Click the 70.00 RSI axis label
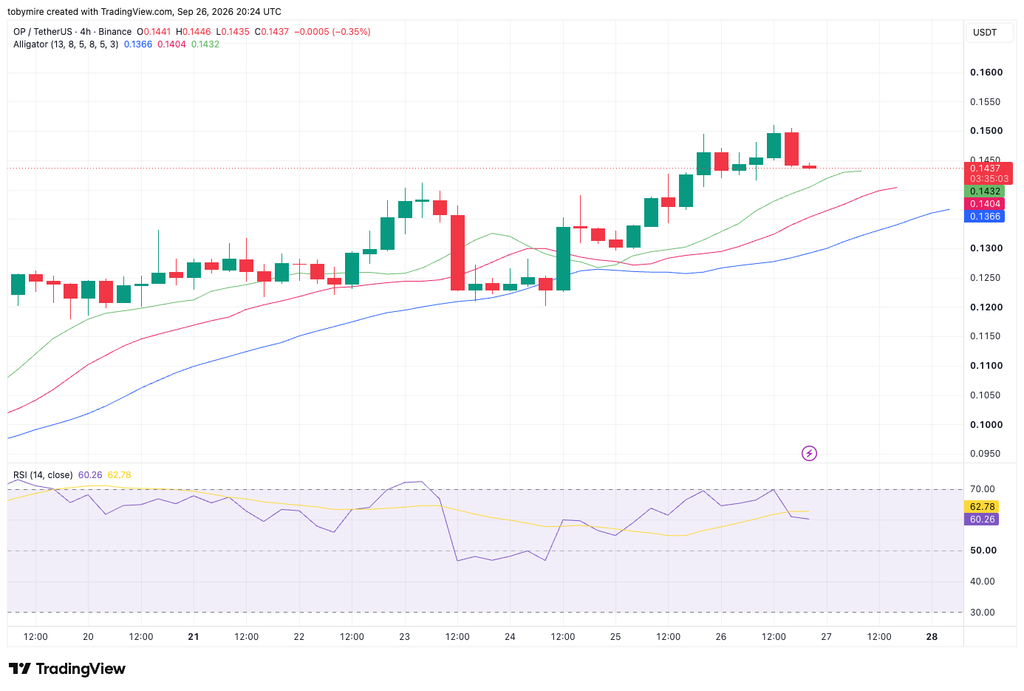The image size is (1024, 691). tap(983, 489)
